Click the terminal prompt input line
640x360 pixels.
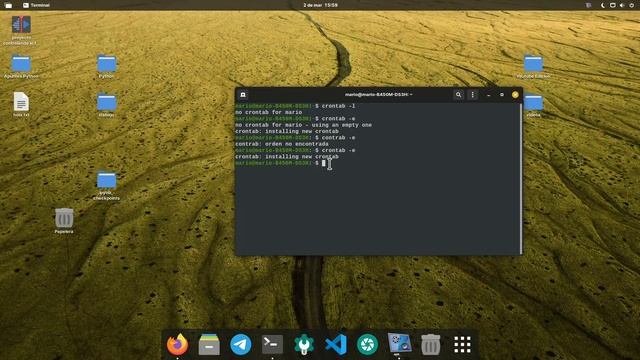pyautogui.click(x=378, y=163)
